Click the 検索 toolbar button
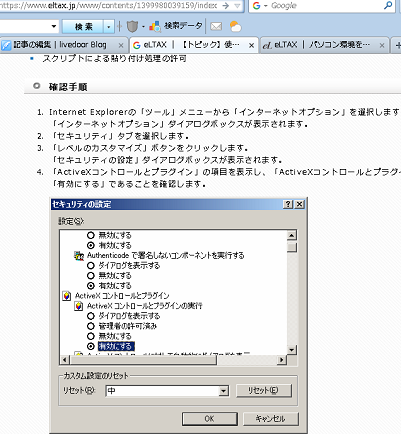Image resolution: width=401 pixels, height=434 pixels. (x=83, y=27)
